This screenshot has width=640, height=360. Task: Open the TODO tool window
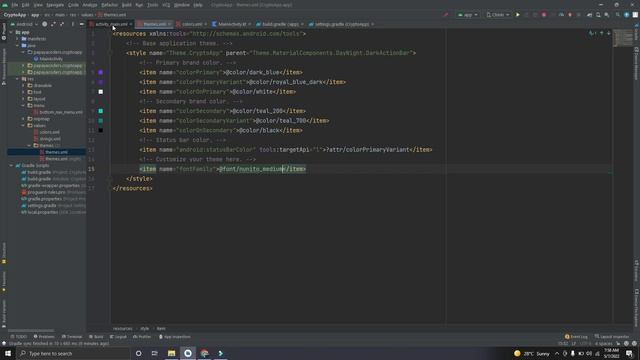(x=19, y=337)
